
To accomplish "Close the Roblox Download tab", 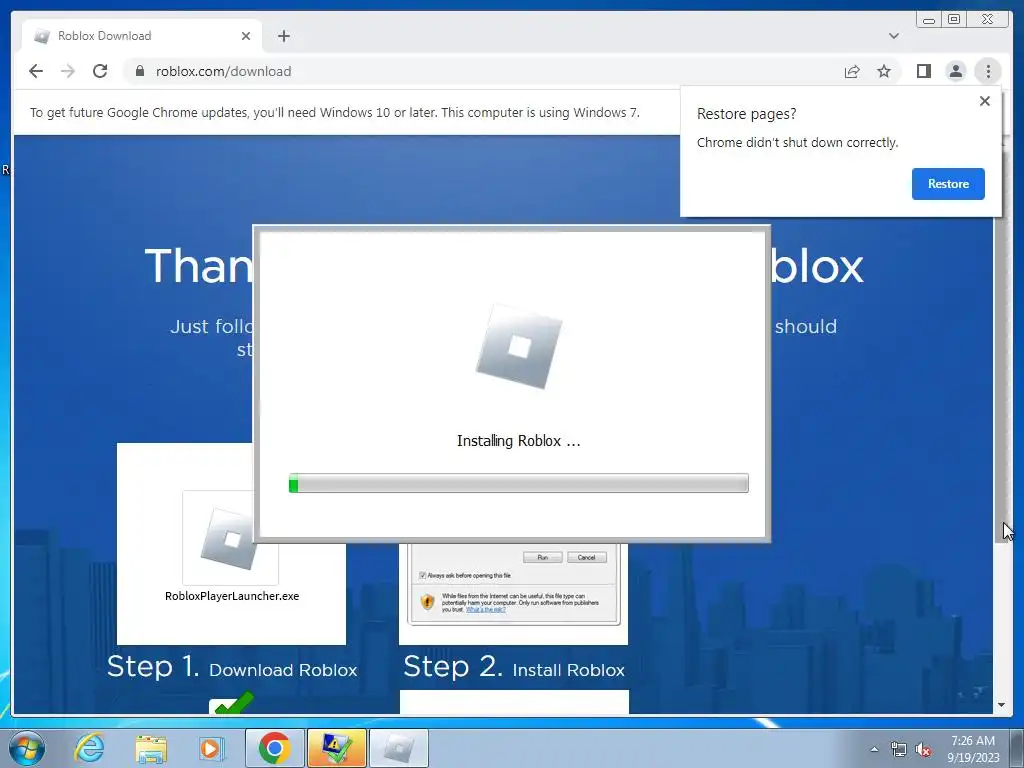I will click(246, 36).
